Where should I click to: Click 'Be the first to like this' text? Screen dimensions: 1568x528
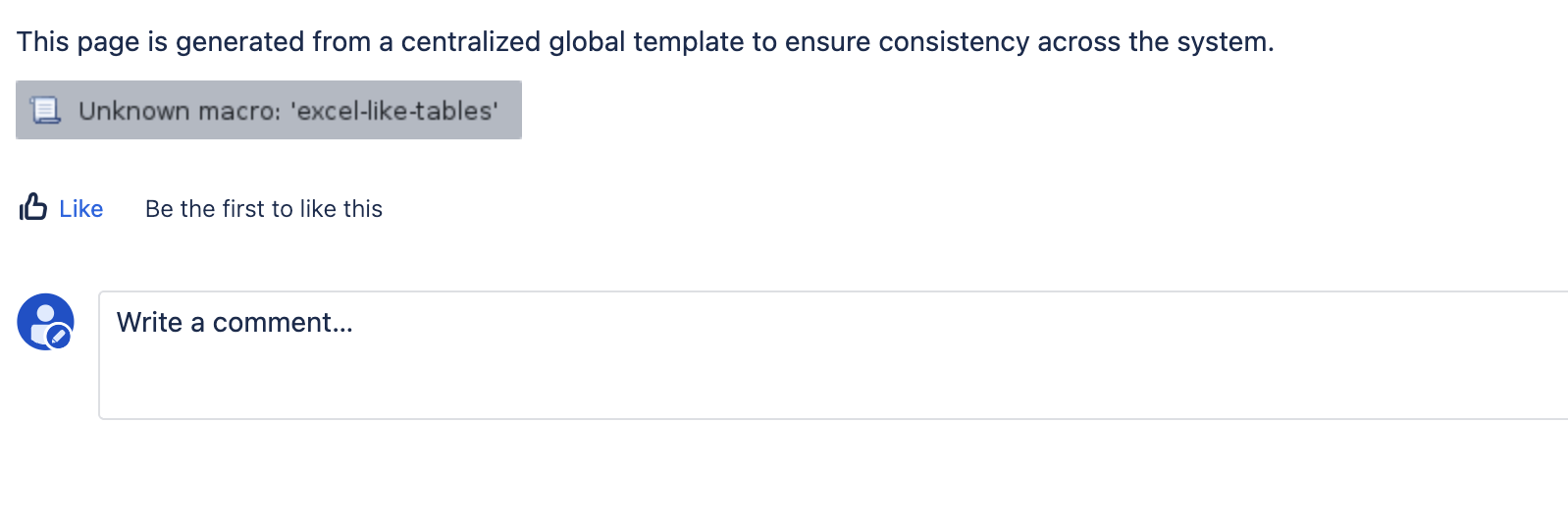coord(263,209)
